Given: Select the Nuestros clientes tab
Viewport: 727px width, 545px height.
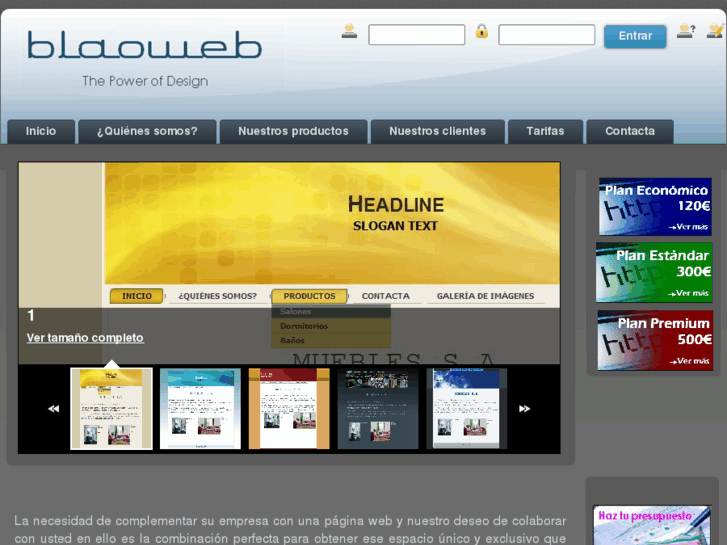Looking at the screenshot, I should point(437,131).
